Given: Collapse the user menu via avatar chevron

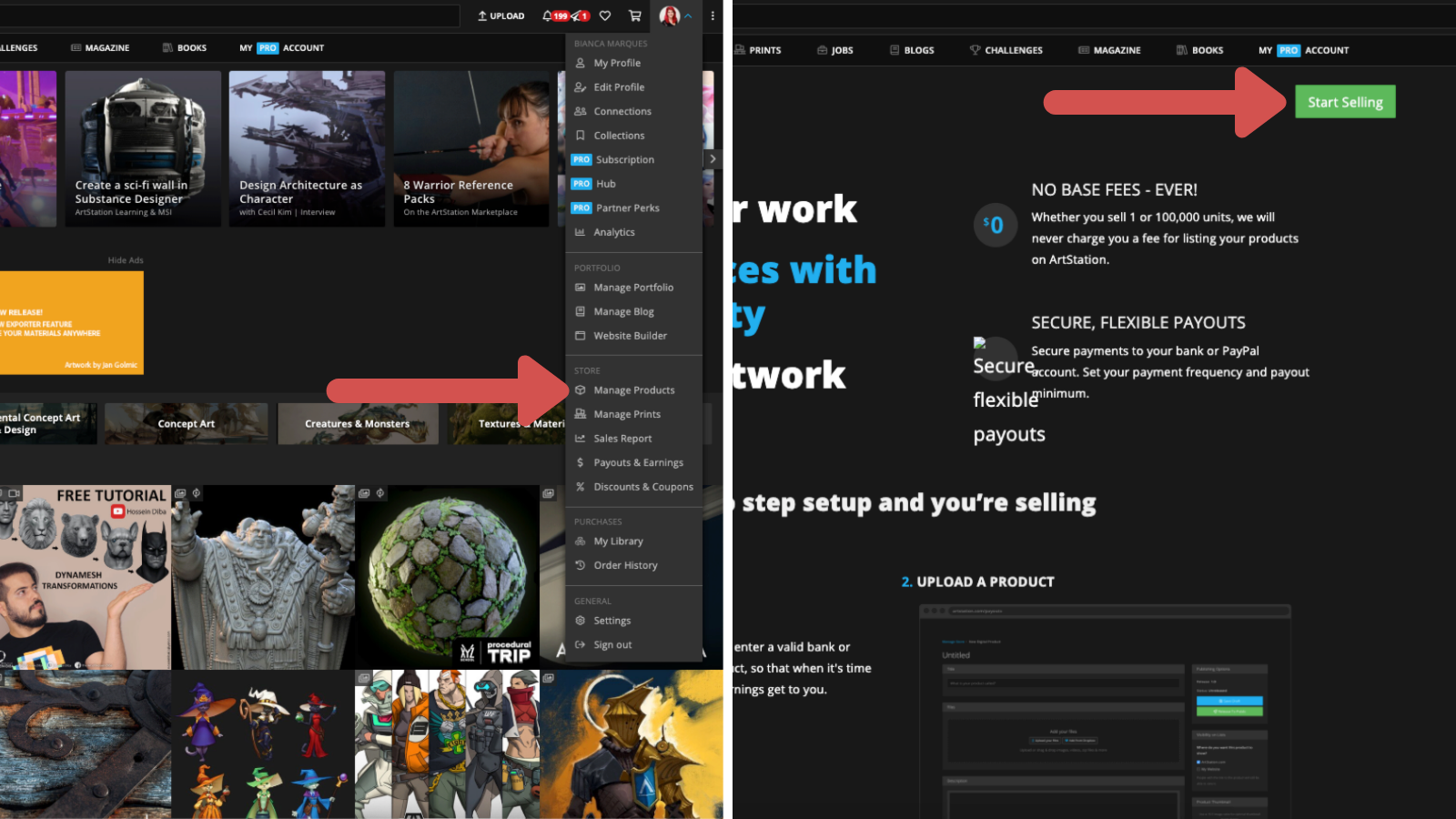Looking at the screenshot, I should 688,15.
